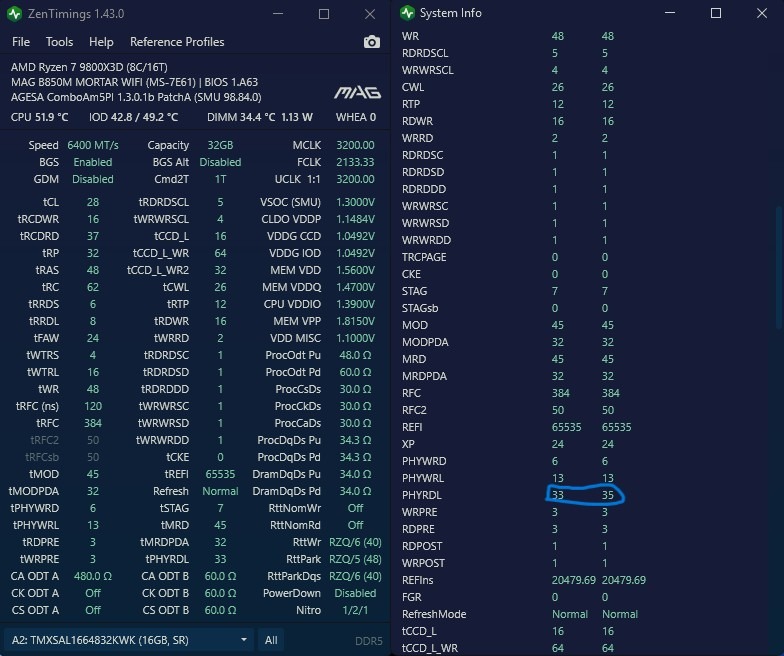This screenshot has height=656, width=784.
Task: Click the ProcOdt Pu value 48.0 Ω
Action: [x=356, y=355]
